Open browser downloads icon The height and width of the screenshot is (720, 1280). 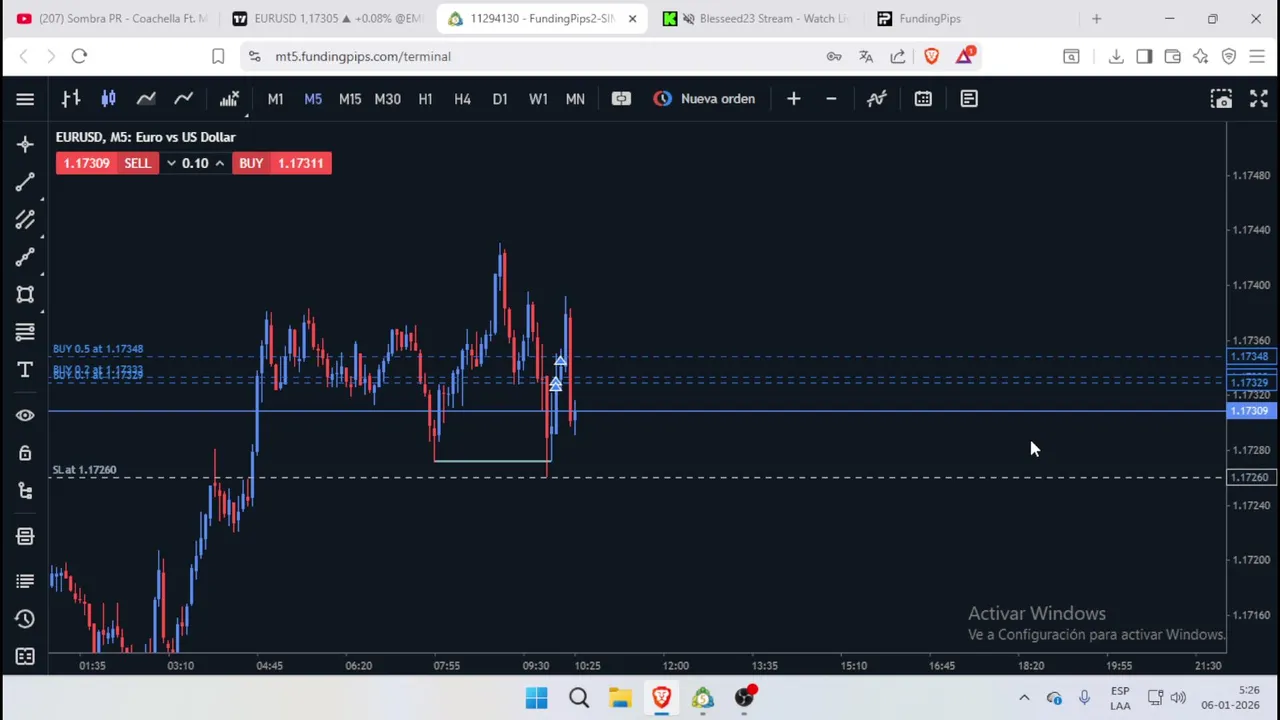(1116, 56)
